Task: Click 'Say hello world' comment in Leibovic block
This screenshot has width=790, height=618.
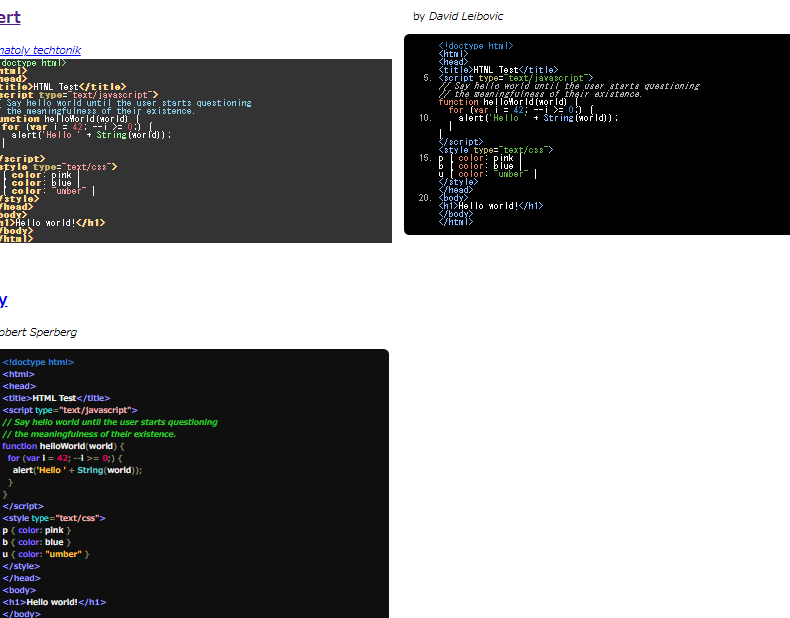Action: click(569, 86)
